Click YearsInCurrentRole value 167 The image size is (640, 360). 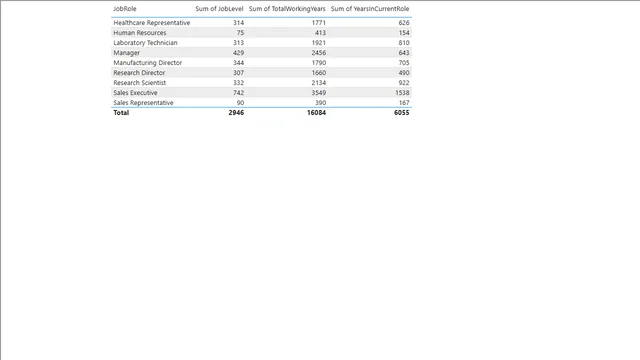coord(404,103)
